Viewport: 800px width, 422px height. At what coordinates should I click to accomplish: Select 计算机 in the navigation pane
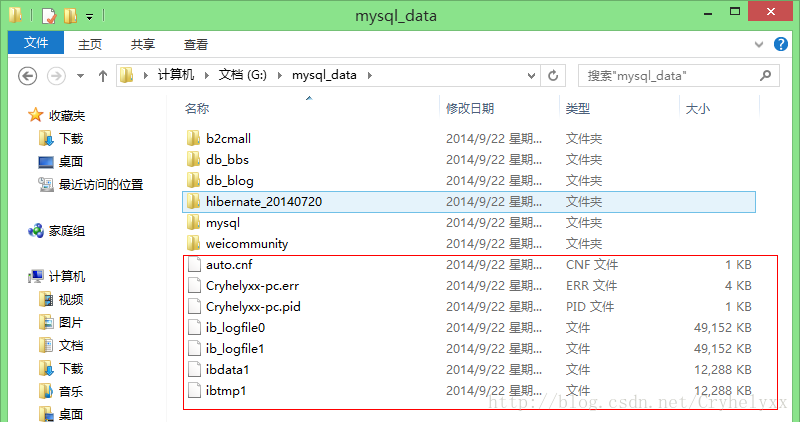coord(57,276)
